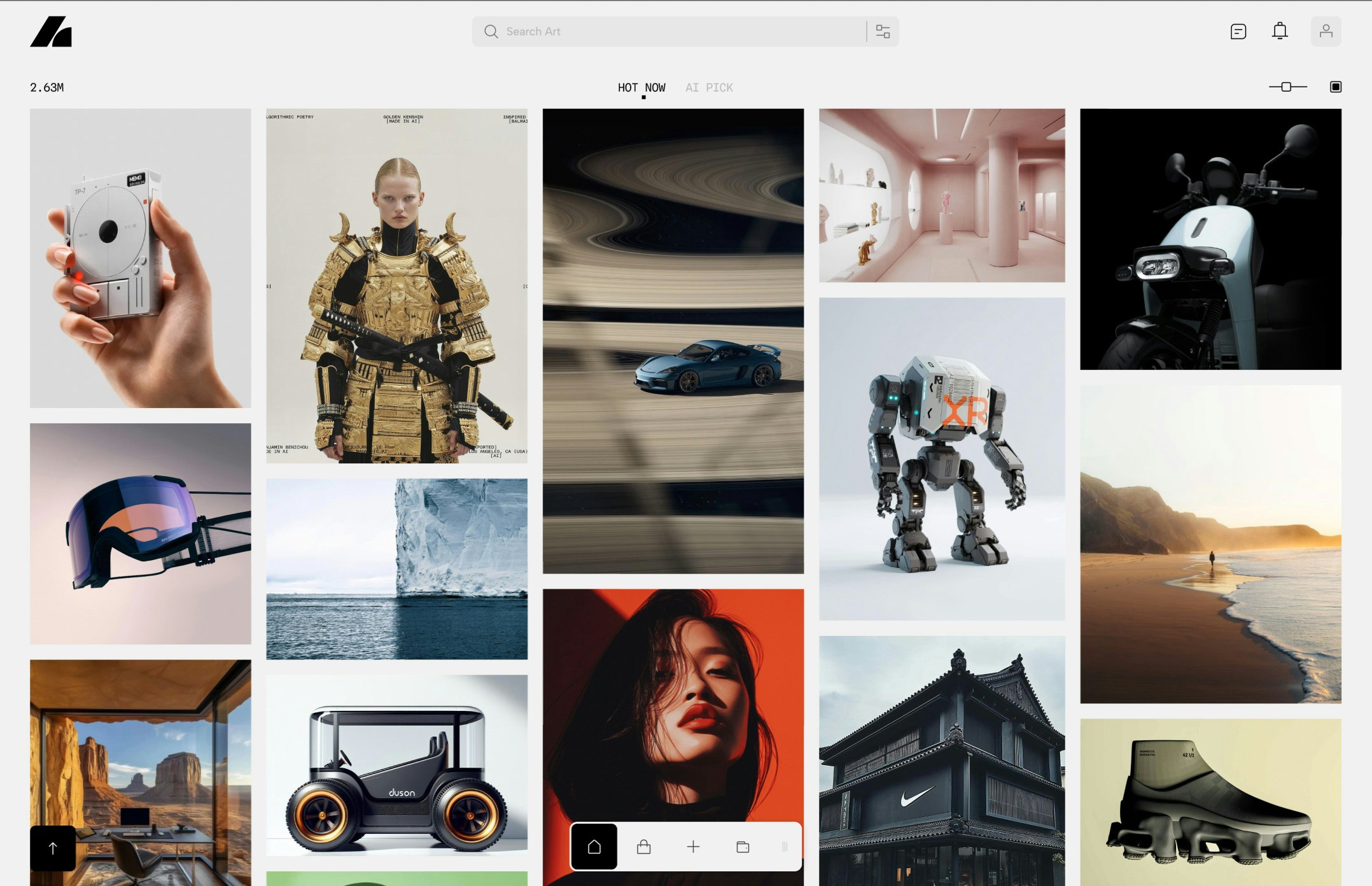Open the notifications bell icon
The image size is (1372, 886).
(x=1280, y=31)
